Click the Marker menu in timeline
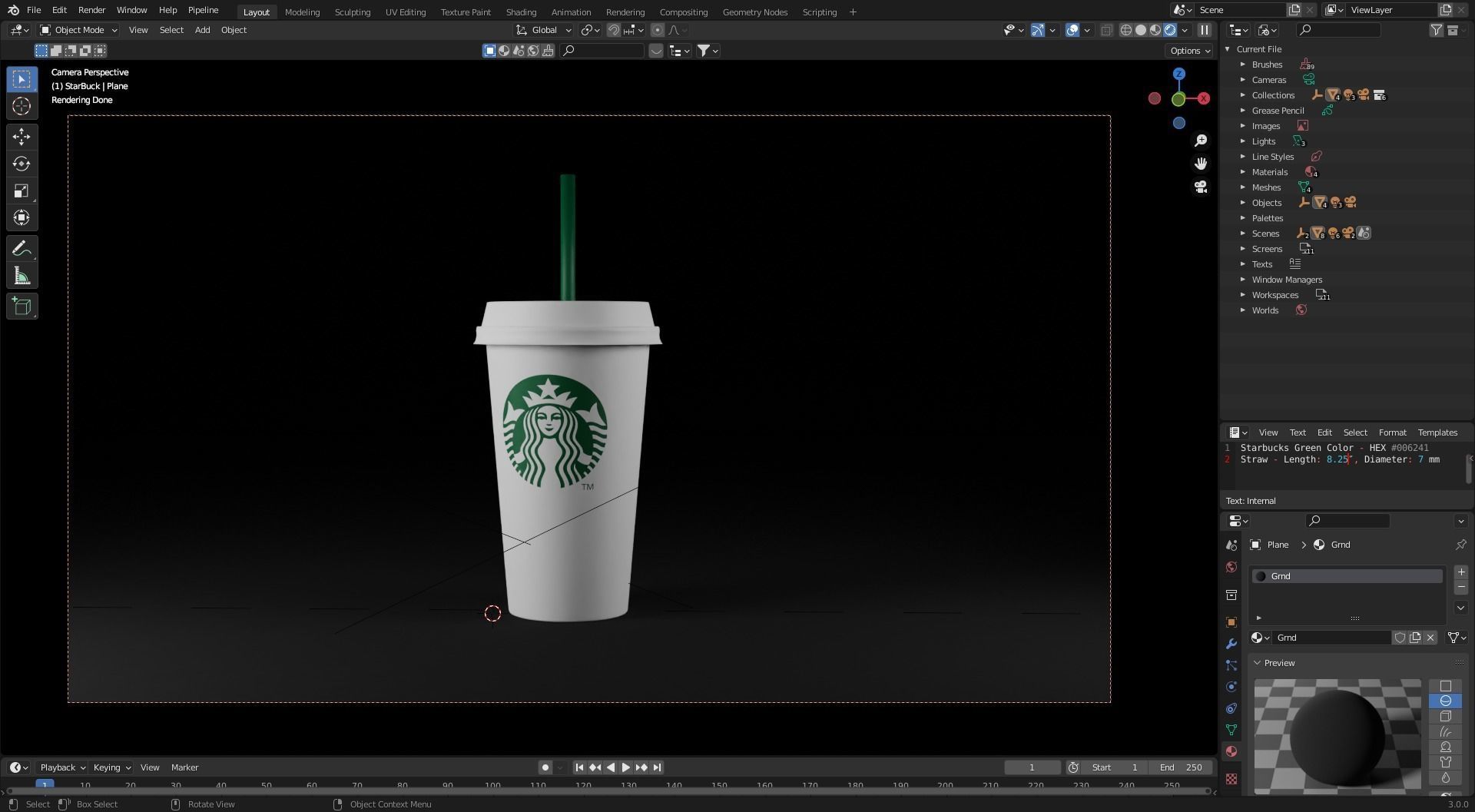Image resolution: width=1475 pixels, height=812 pixels. (x=184, y=767)
